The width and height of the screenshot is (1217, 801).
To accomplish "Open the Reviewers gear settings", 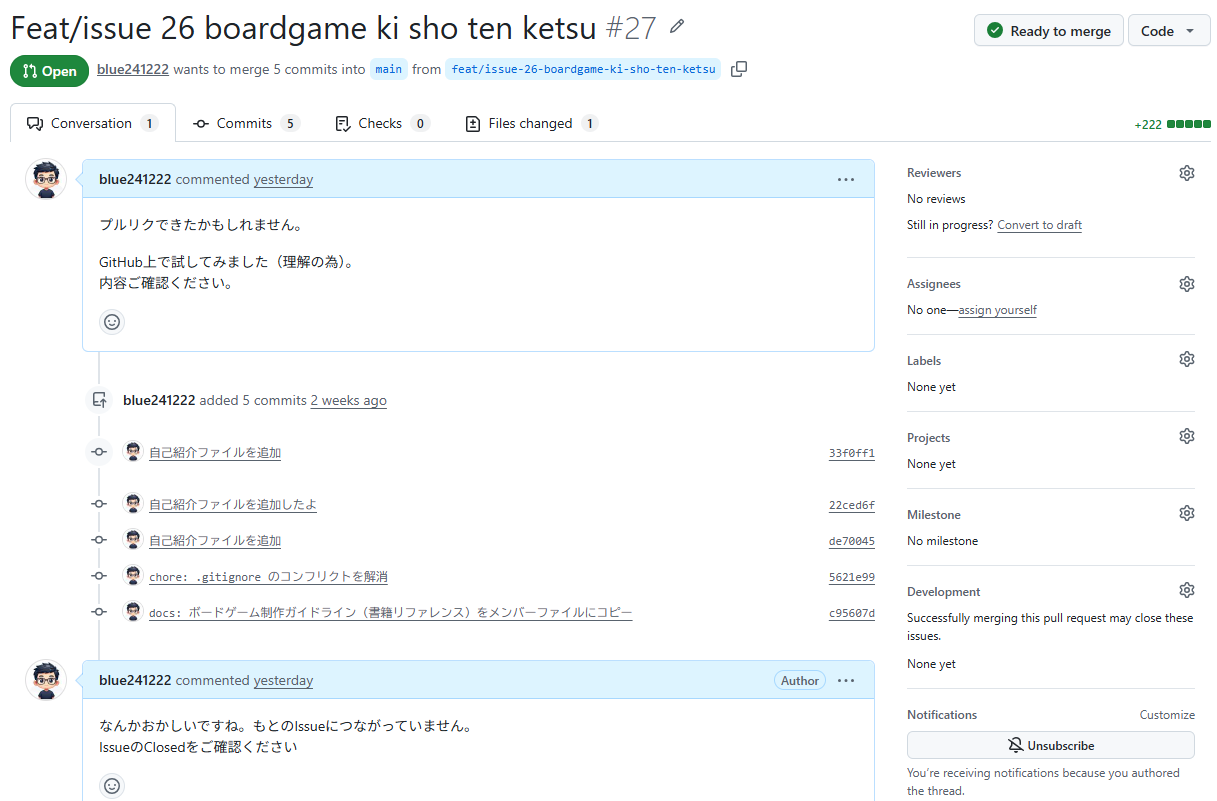I will 1186,173.
